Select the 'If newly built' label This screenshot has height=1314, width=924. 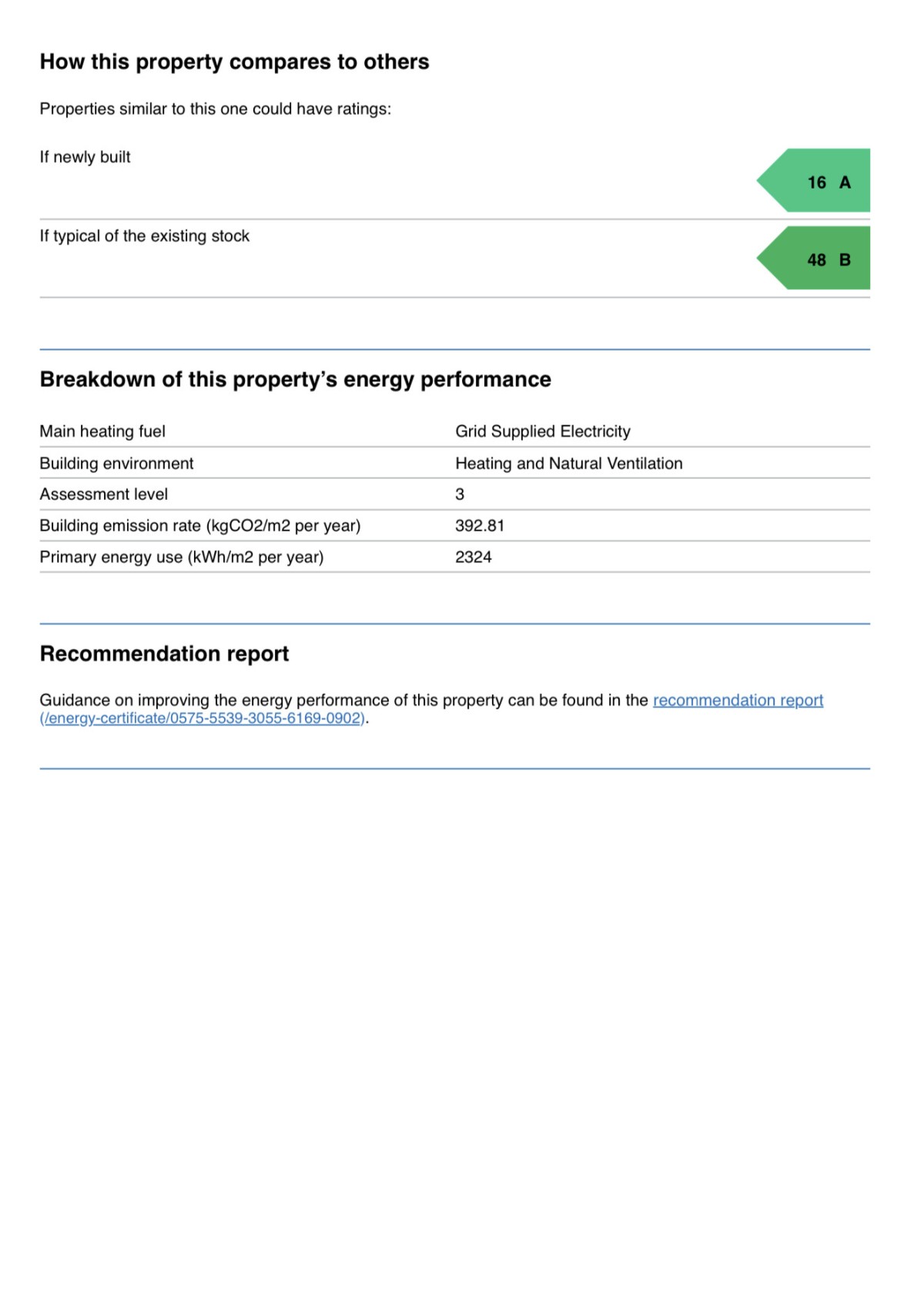pos(85,157)
